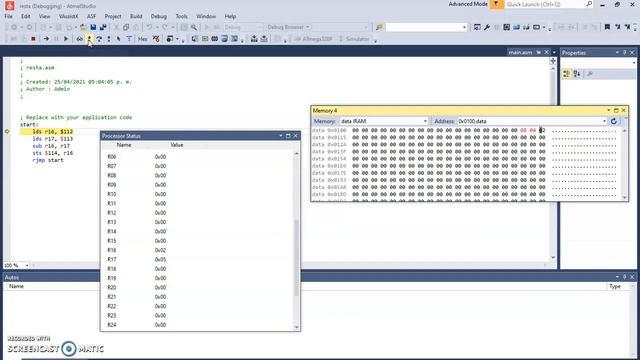Click the Save All icon

click(x=103, y=27)
